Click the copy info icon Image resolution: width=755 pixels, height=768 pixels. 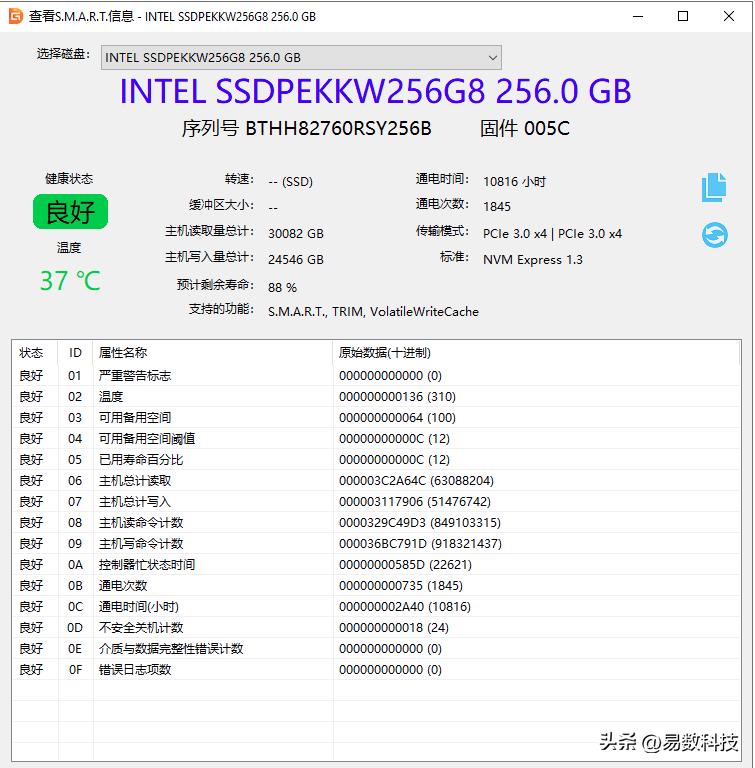coord(713,187)
